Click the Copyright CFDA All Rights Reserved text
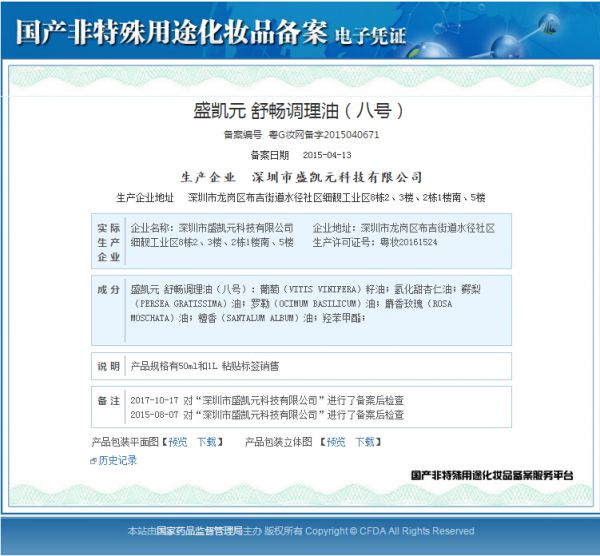 (390, 531)
